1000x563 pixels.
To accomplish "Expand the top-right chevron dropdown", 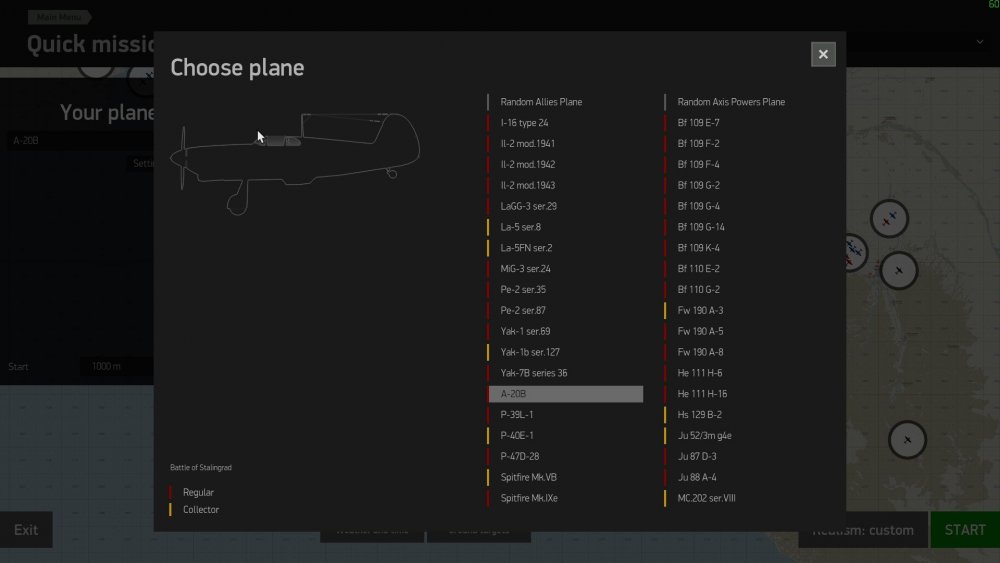I will [980, 42].
